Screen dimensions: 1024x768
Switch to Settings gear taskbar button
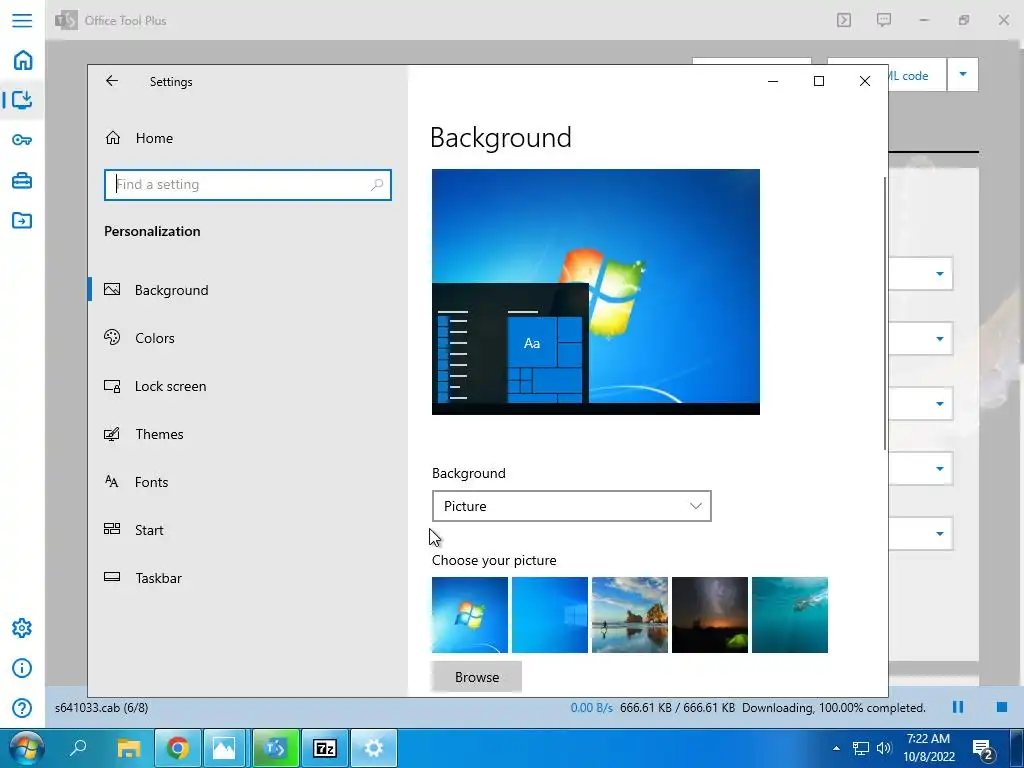click(x=374, y=748)
